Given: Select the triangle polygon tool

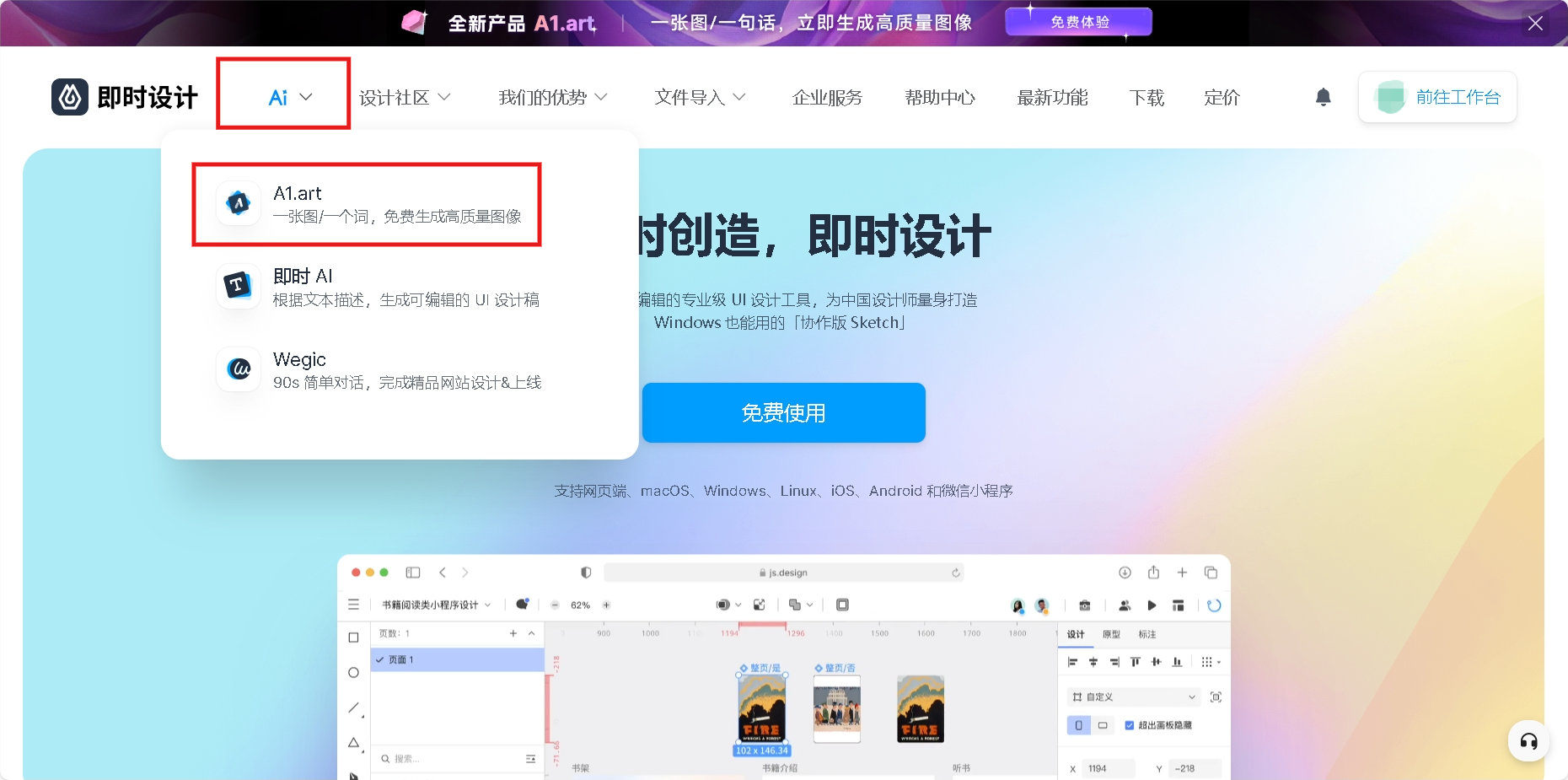Looking at the screenshot, I should coord(354,743).
